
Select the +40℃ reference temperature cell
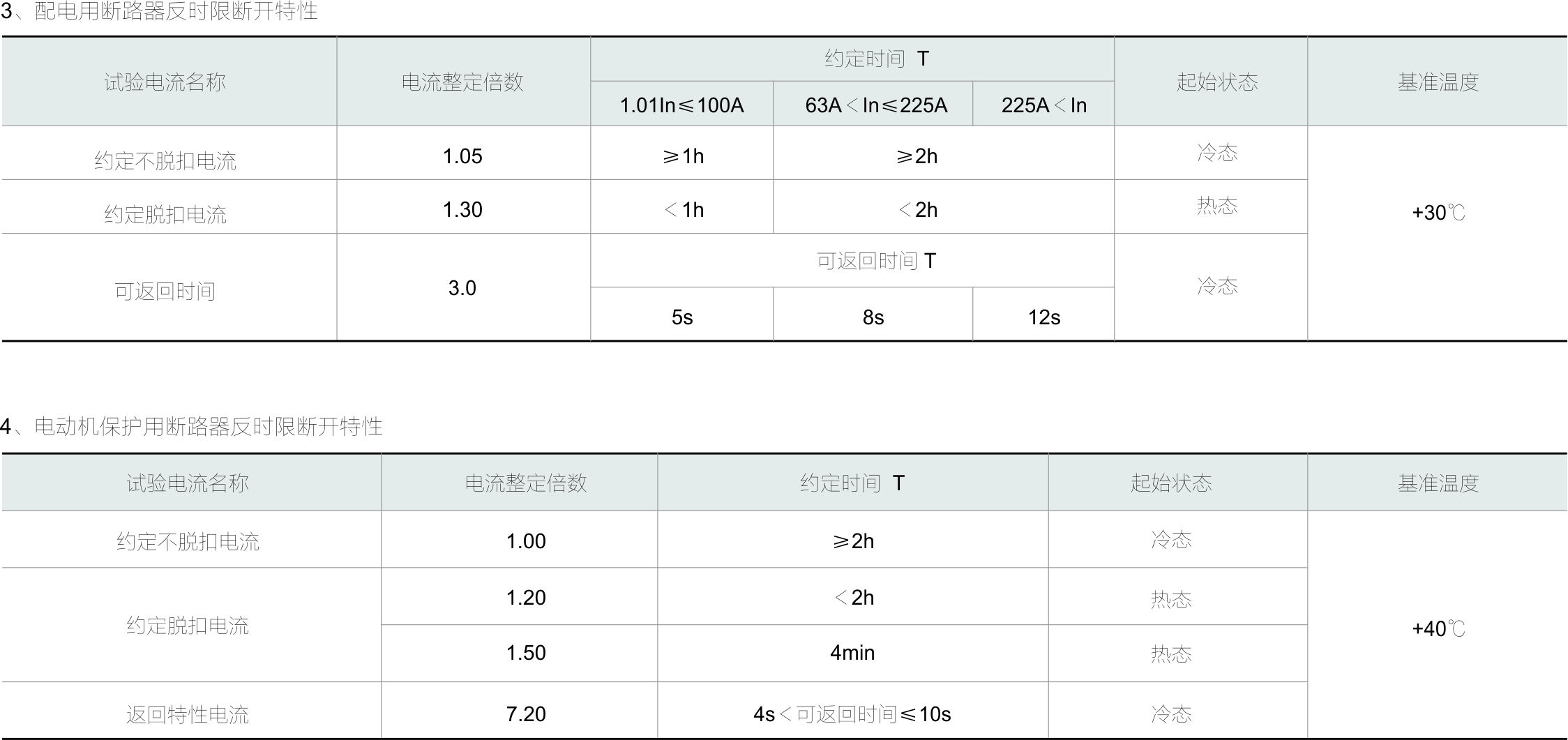point(1438,628)
